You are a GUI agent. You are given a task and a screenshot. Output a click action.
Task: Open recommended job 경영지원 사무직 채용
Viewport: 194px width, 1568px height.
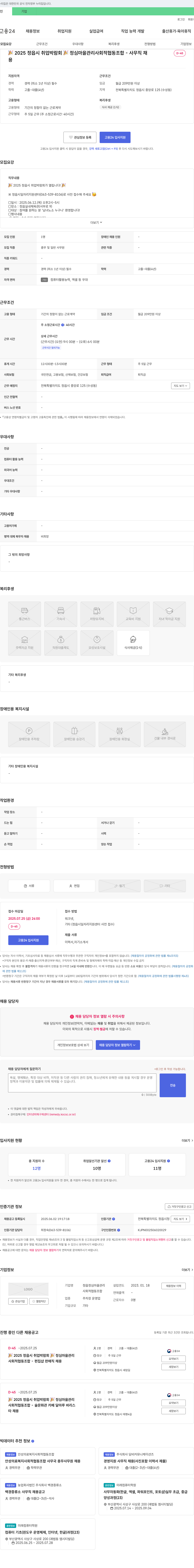[135, 1461]
